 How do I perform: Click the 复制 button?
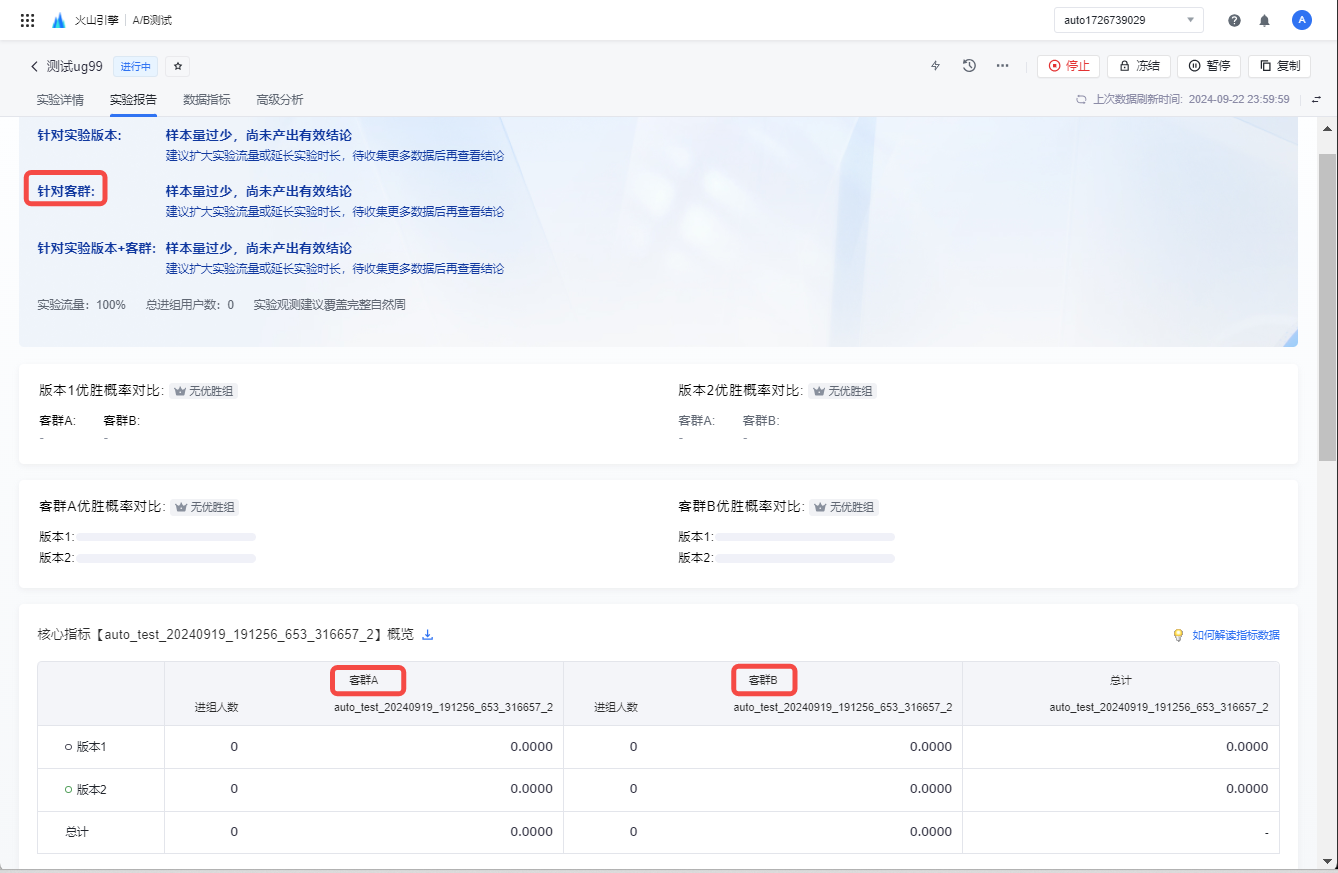click(x=1279, y=66)
